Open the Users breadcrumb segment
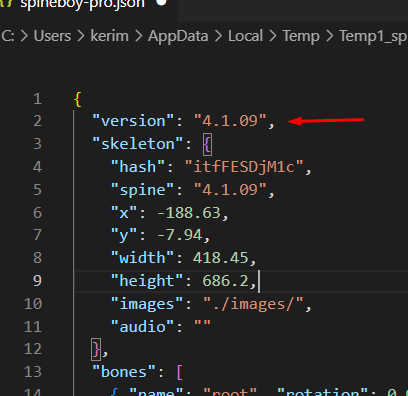 click(x=52, y=36)
